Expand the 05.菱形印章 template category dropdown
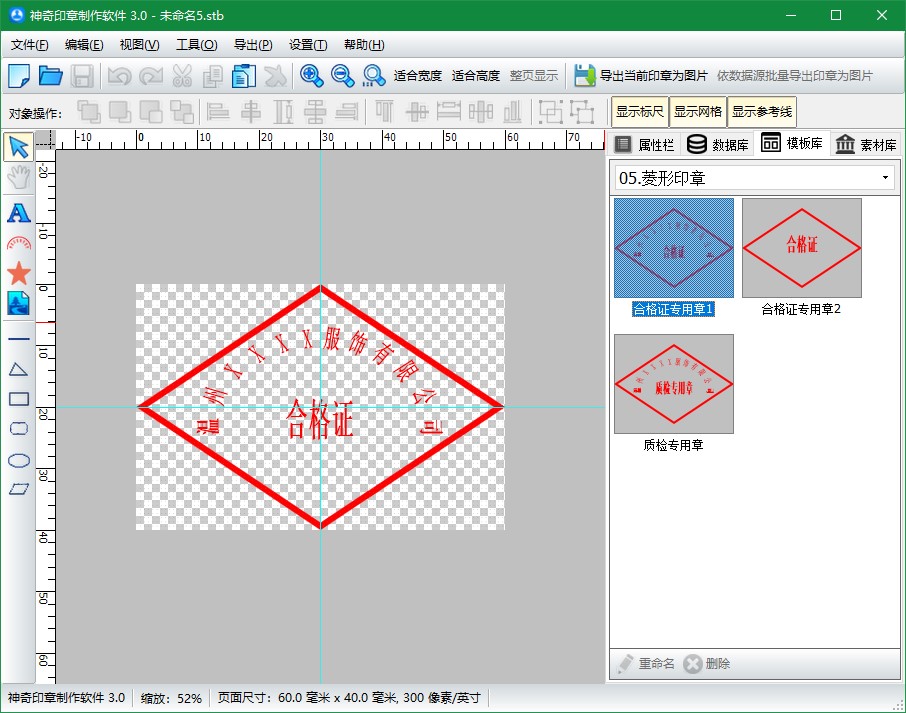Image resolution: width=906 pixels, height=713 pixels. pyautogui.click(x=885, y=178)
